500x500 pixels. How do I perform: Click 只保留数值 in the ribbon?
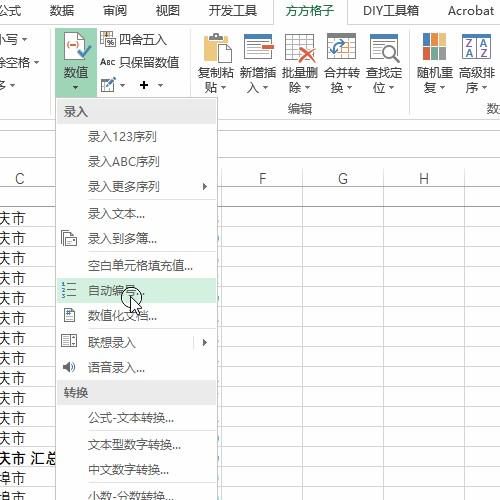(x=140, y=62)
